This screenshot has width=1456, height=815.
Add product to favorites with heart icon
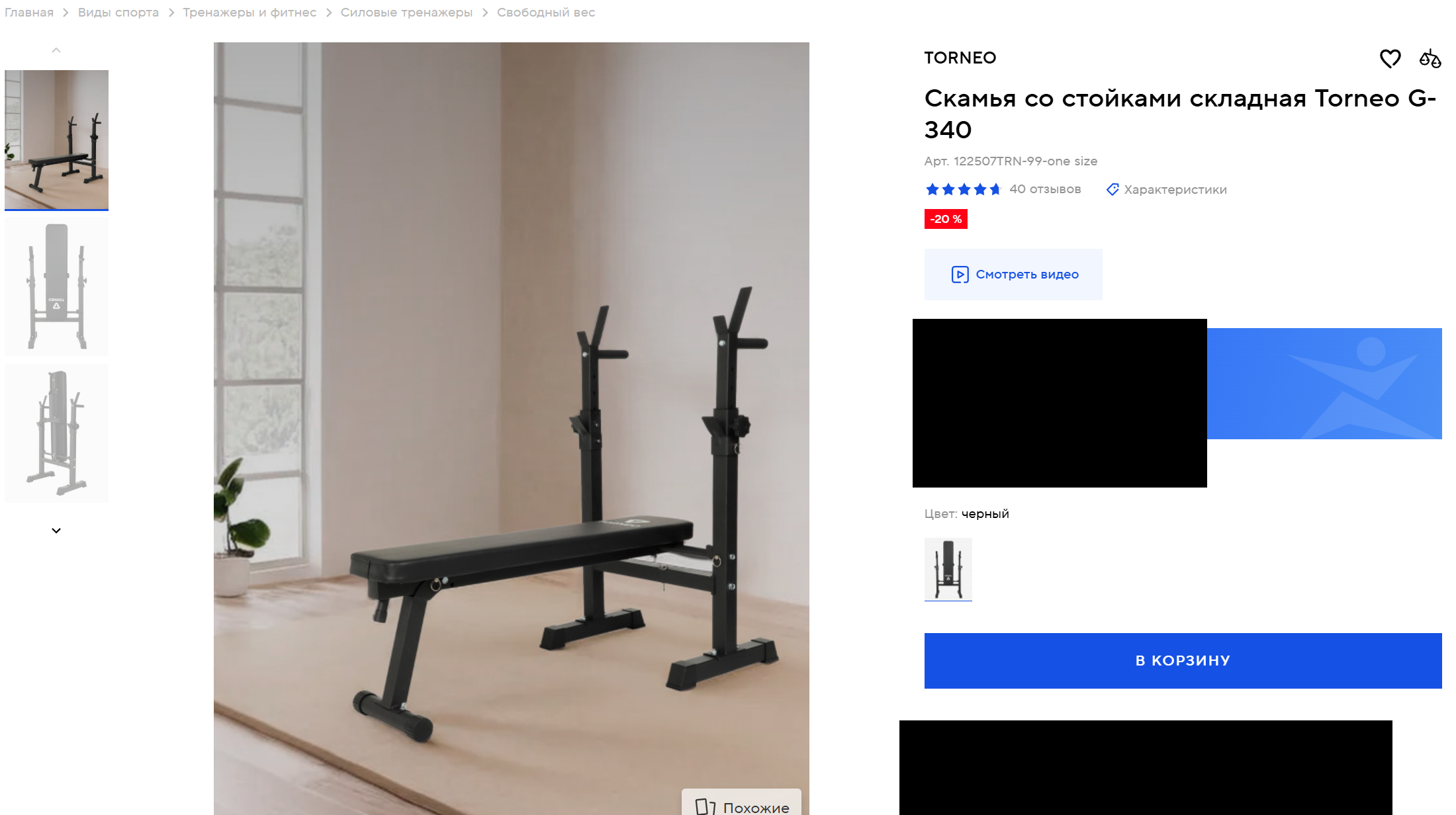pos(1390,59)
